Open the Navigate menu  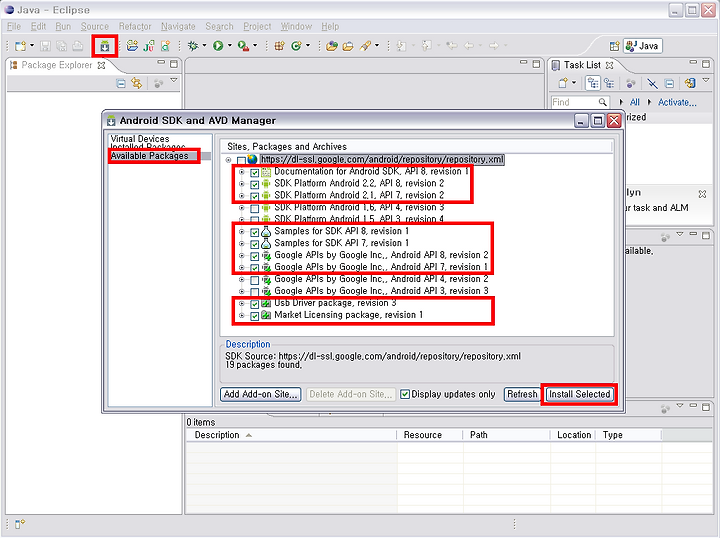click(x=178, y=27)
